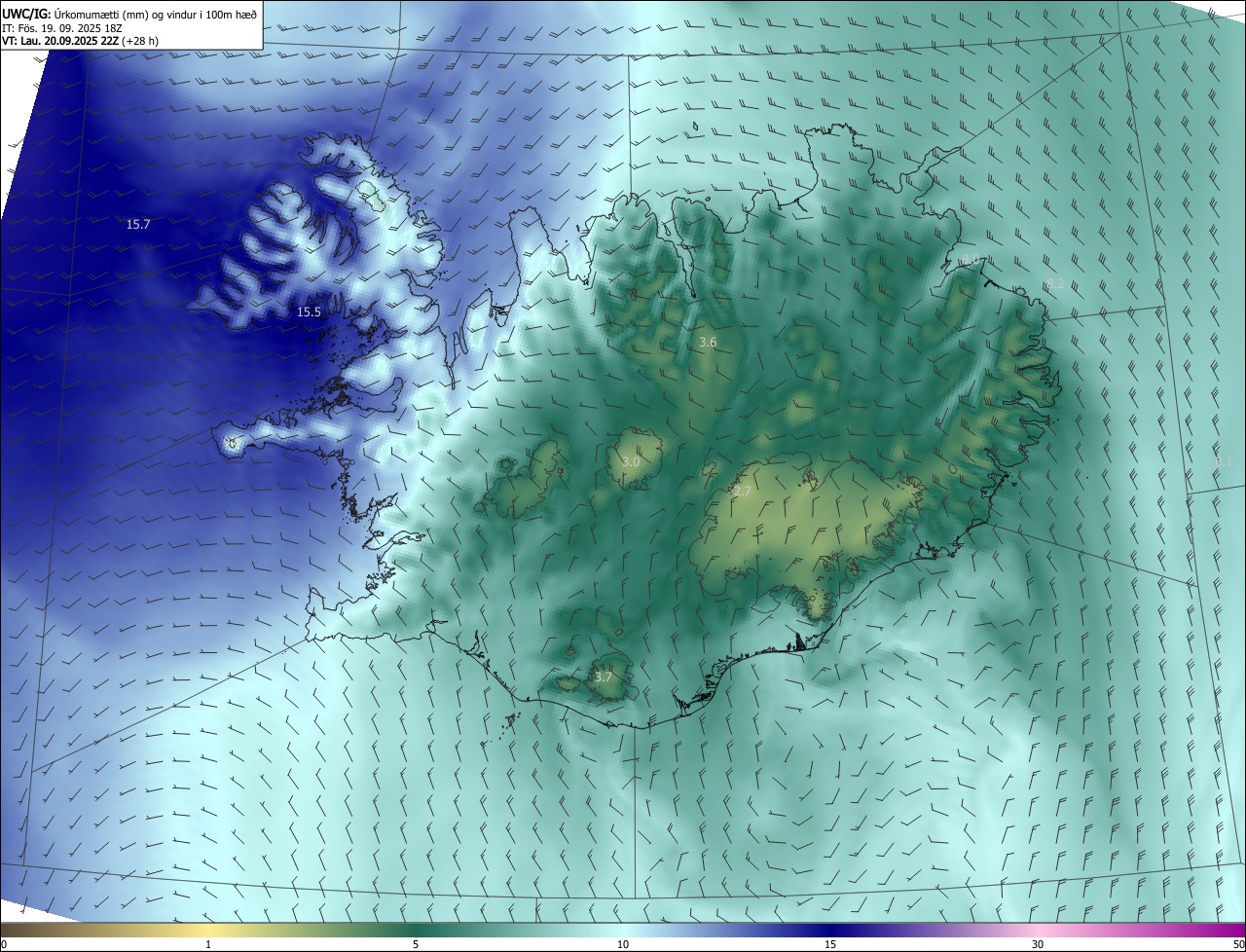The image size is (1246, 952).
Task: Click the color scale tick label 15
Action: (830, 944)
